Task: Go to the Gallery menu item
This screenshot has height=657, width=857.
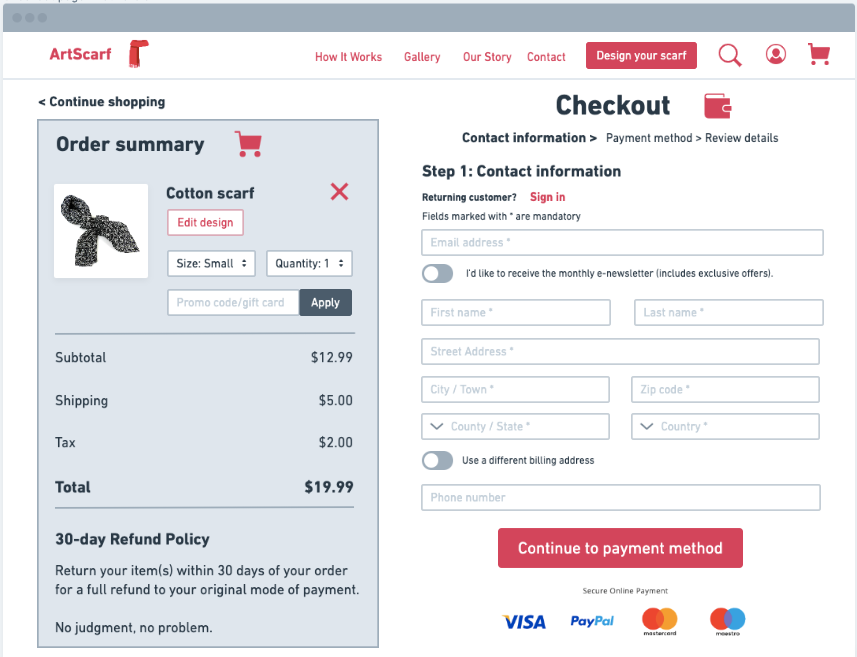Action: coord(422,57)
